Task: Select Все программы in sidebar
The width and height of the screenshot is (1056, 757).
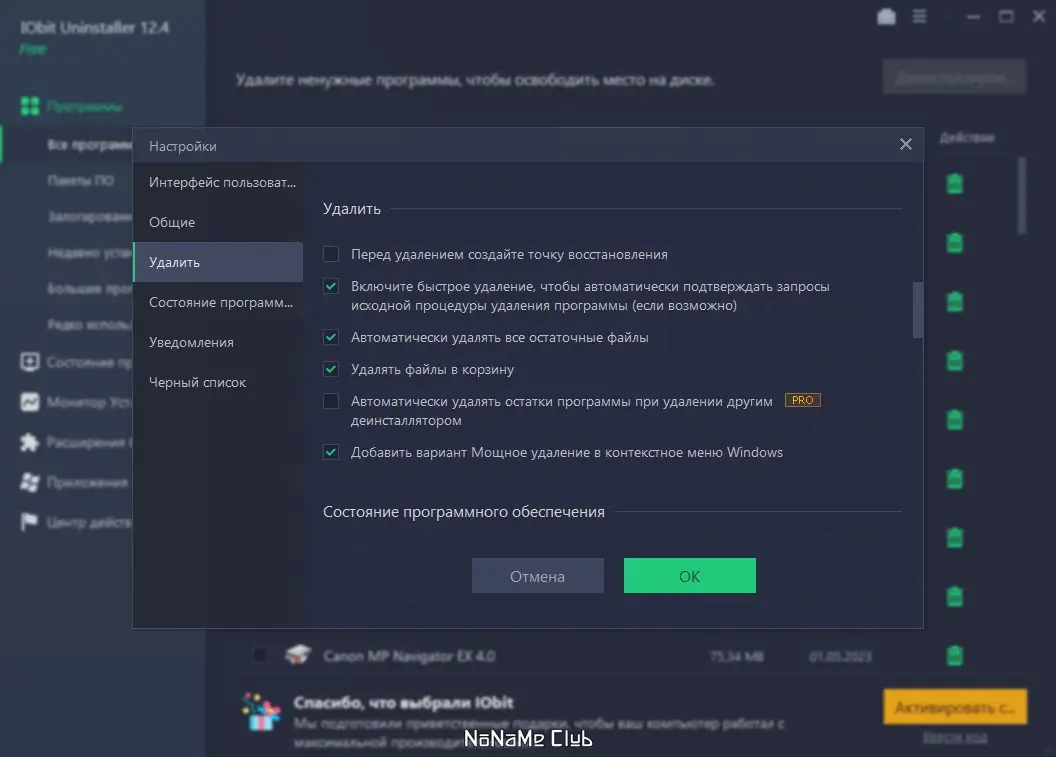Action: coord(90,145)
